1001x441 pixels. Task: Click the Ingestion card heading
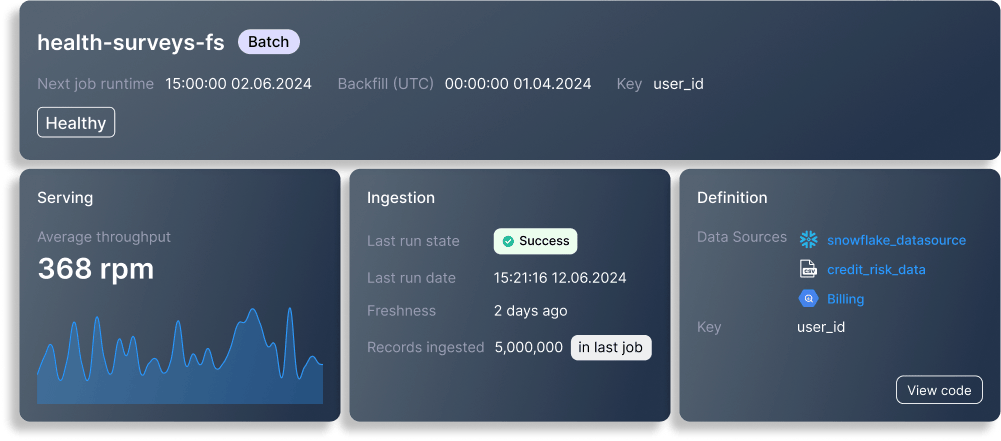(x=401, y=198)
